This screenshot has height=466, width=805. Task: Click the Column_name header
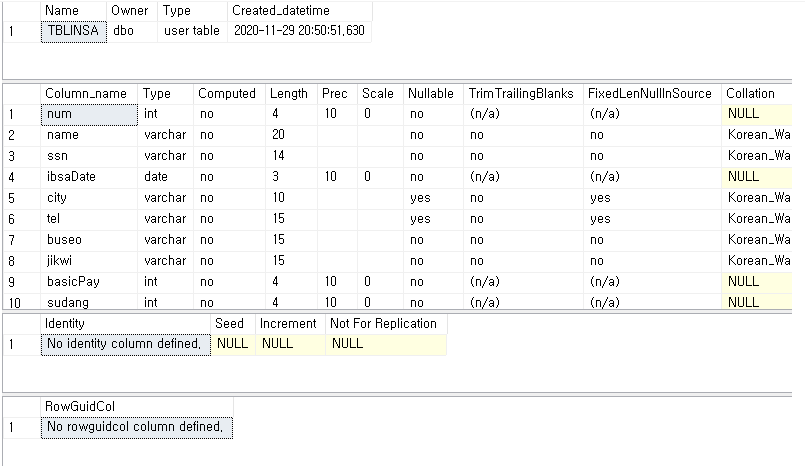point(89,94)
